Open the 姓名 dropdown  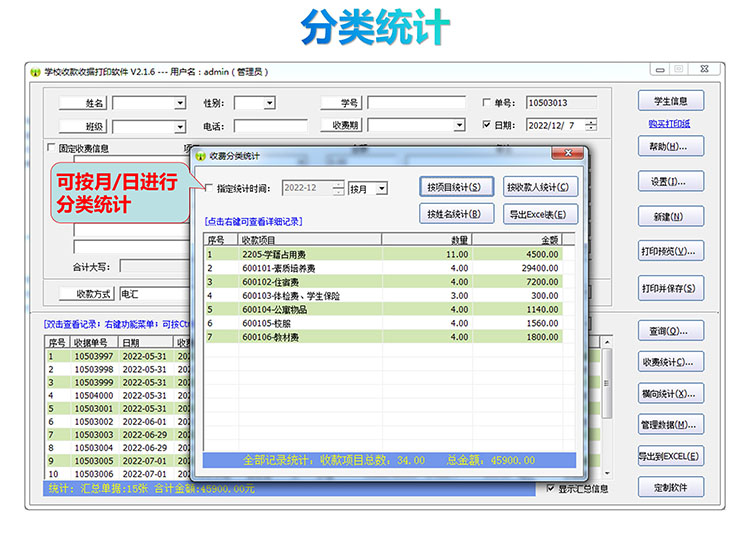pyautogui.click(x=180, y=103)
